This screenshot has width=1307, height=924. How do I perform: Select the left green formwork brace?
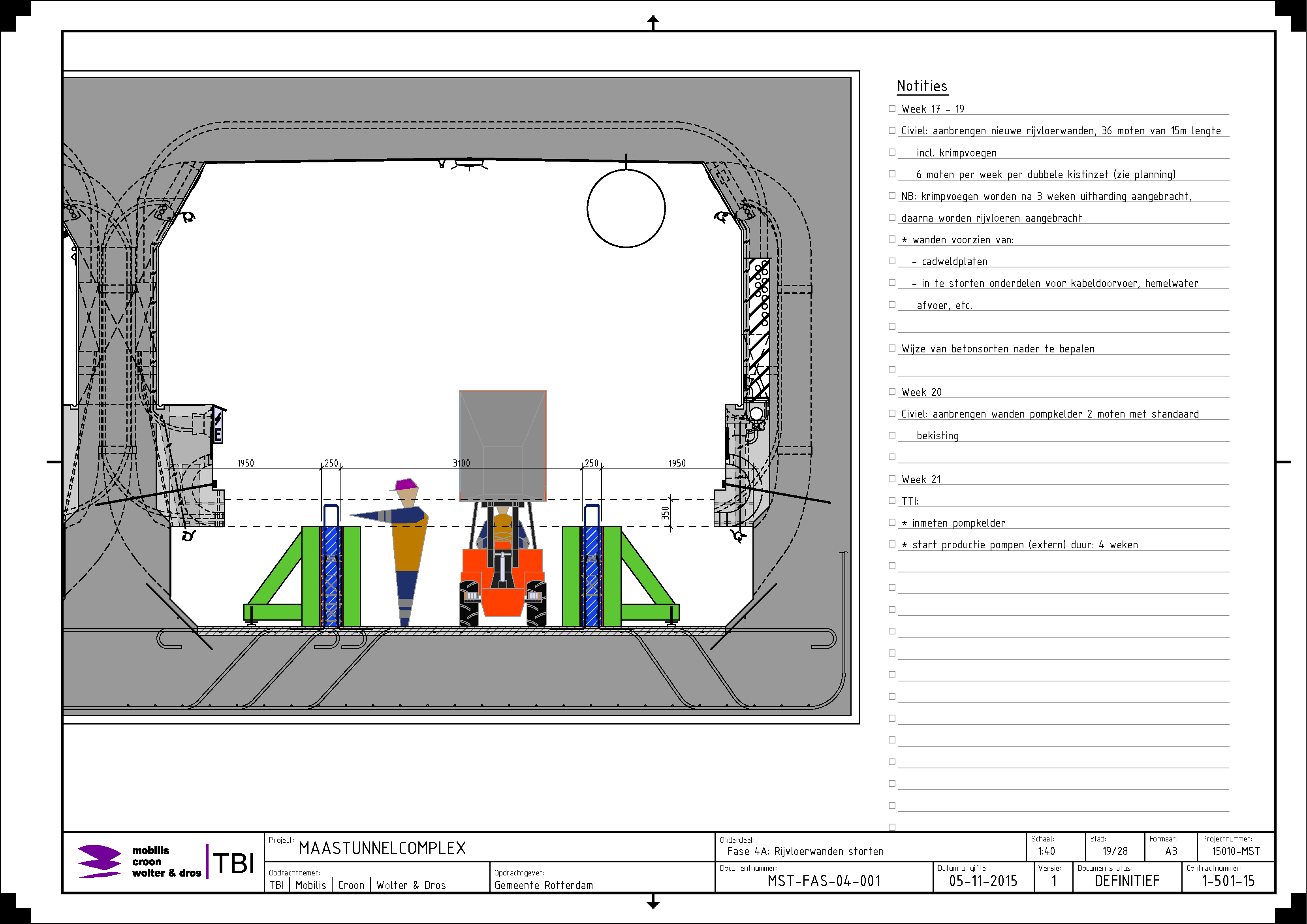pos(302,576)
